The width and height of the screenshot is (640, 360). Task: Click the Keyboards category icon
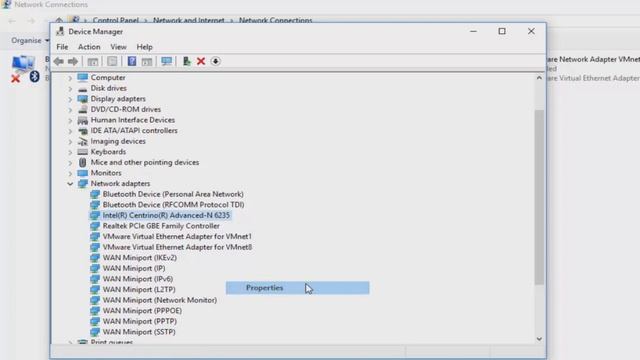pos(83,152)
